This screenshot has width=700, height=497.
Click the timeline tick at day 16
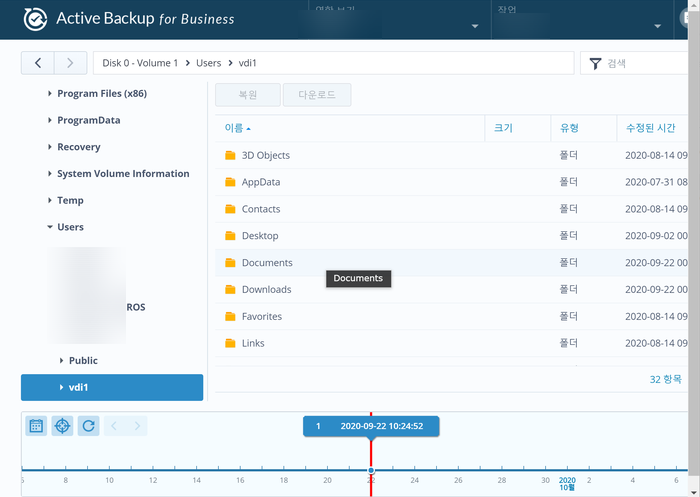240,469
